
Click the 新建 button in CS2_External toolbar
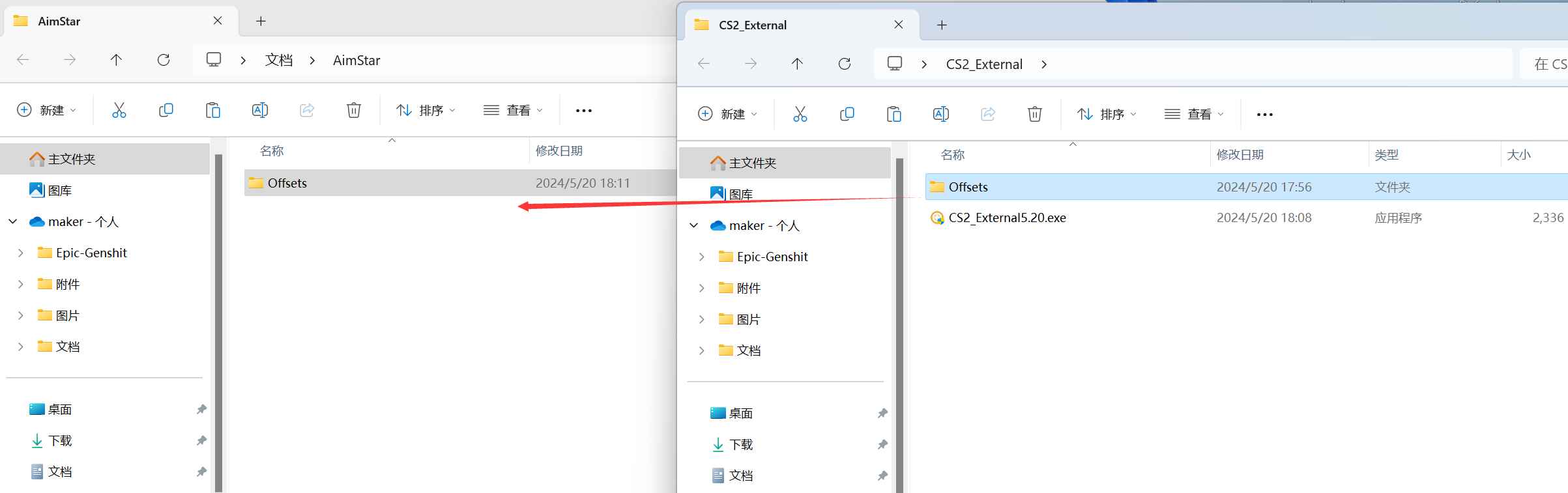coord(727,113)
